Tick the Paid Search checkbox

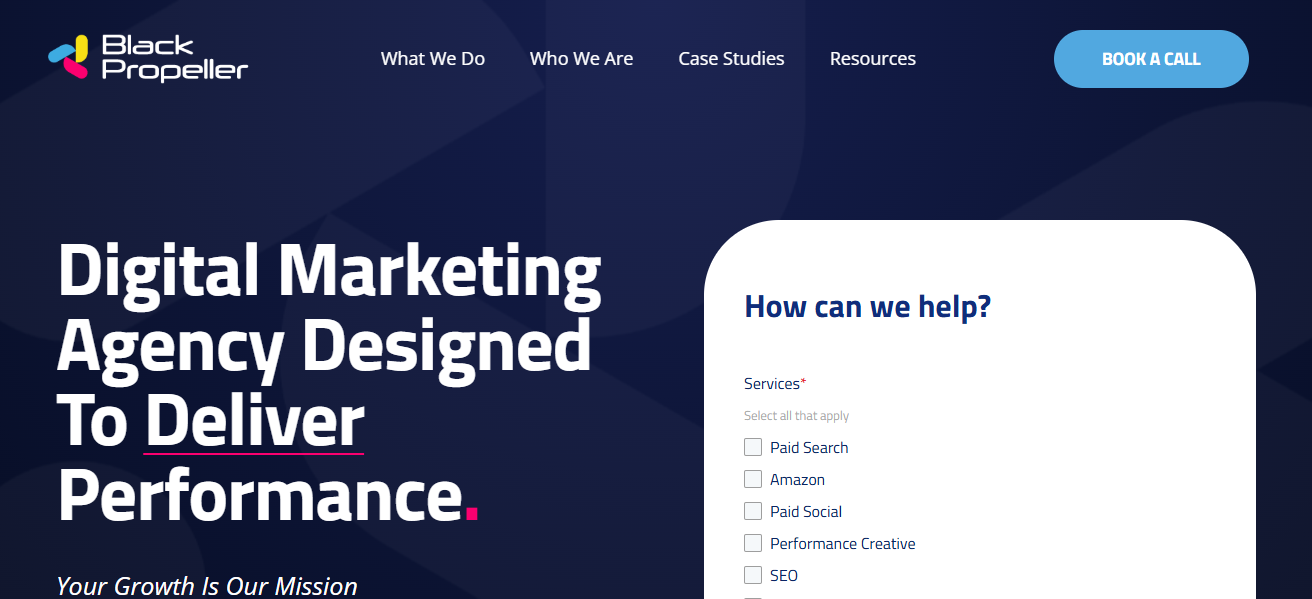click(x=753, y=447)
